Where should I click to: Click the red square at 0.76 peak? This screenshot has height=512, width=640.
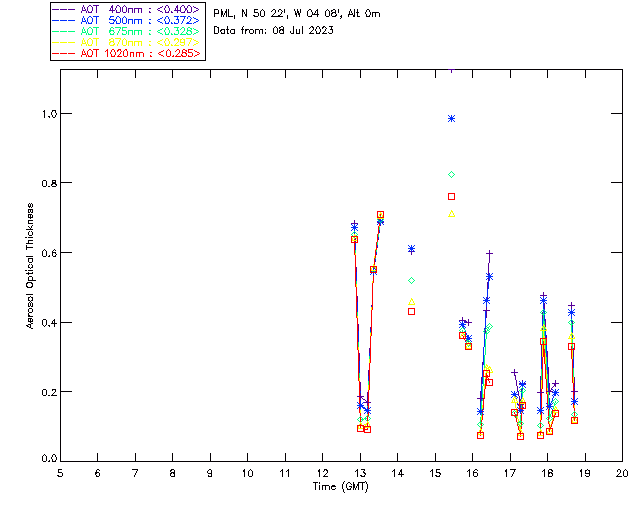pos(451,196)
